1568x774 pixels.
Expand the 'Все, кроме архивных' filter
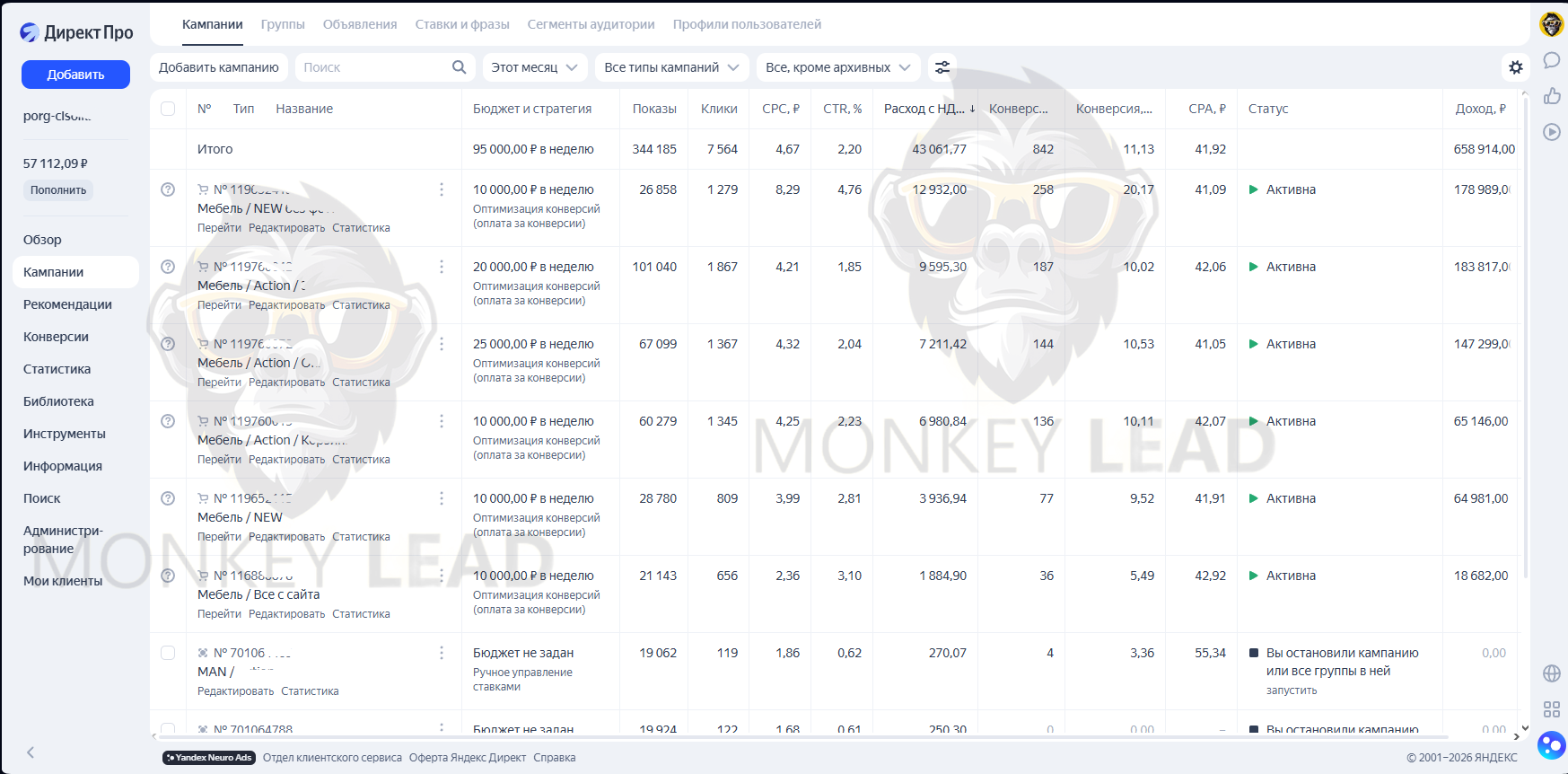[837, 67]
